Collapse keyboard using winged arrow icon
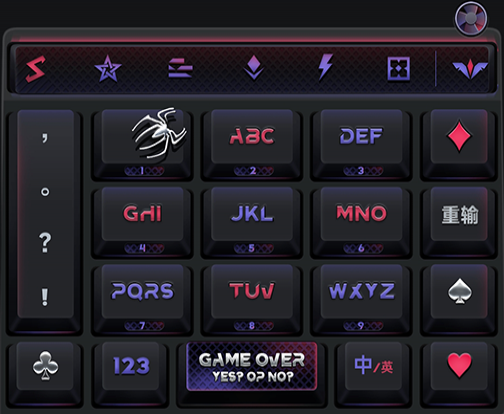The height and width of the screenshot is (414, 504). tap(470, 68)
